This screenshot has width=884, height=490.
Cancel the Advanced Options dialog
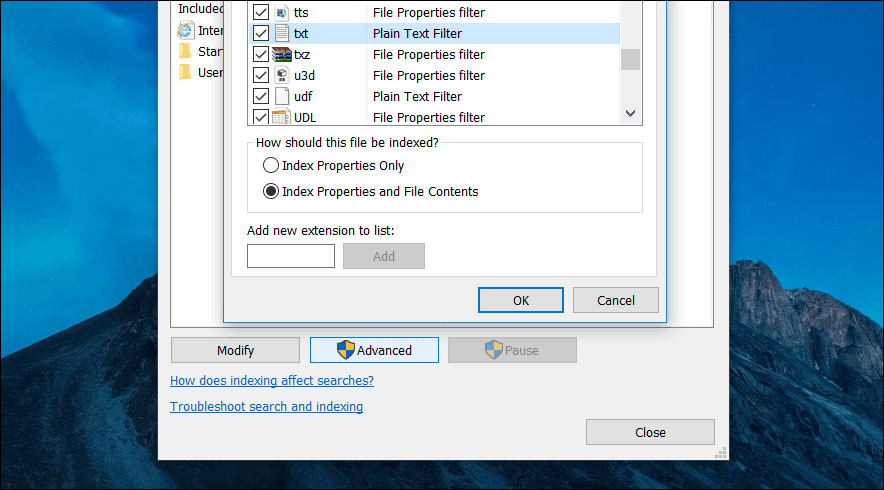[x=616, y=300]
